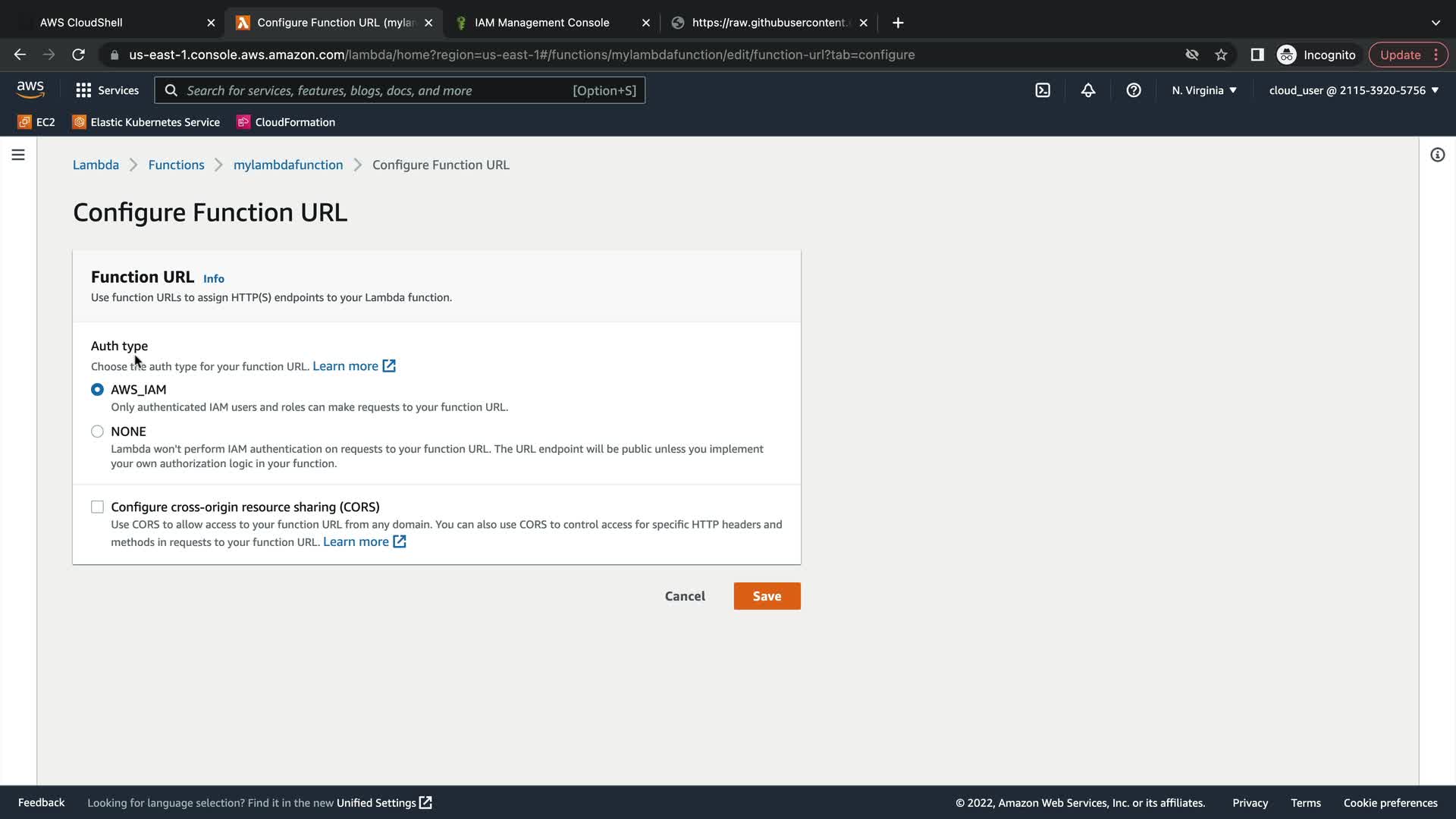The height and width of the screenshot is (819, 1456).
Task: Open the info panel icon at right
Action: [1437, 155]
